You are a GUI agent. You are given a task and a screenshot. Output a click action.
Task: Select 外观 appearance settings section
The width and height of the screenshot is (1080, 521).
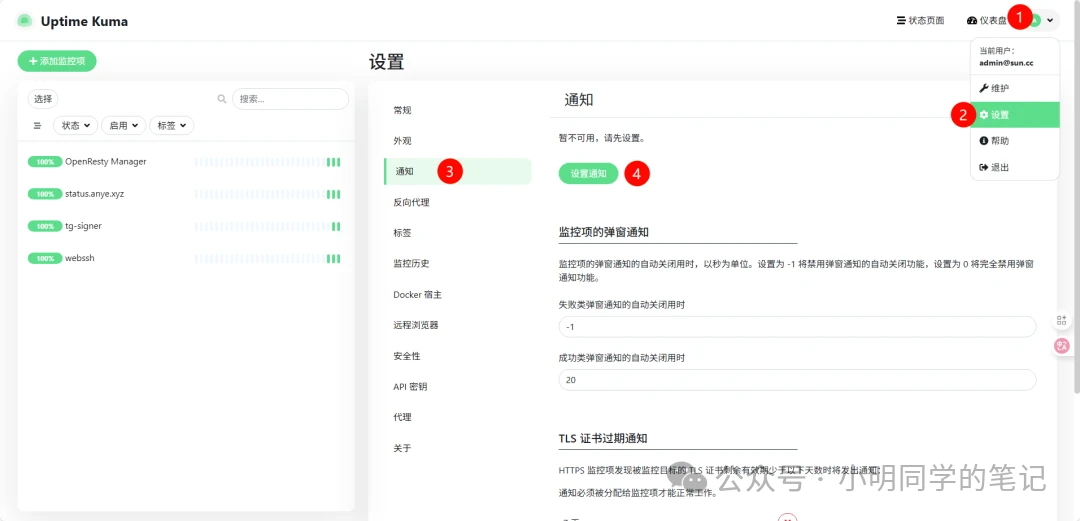(457, 141)
